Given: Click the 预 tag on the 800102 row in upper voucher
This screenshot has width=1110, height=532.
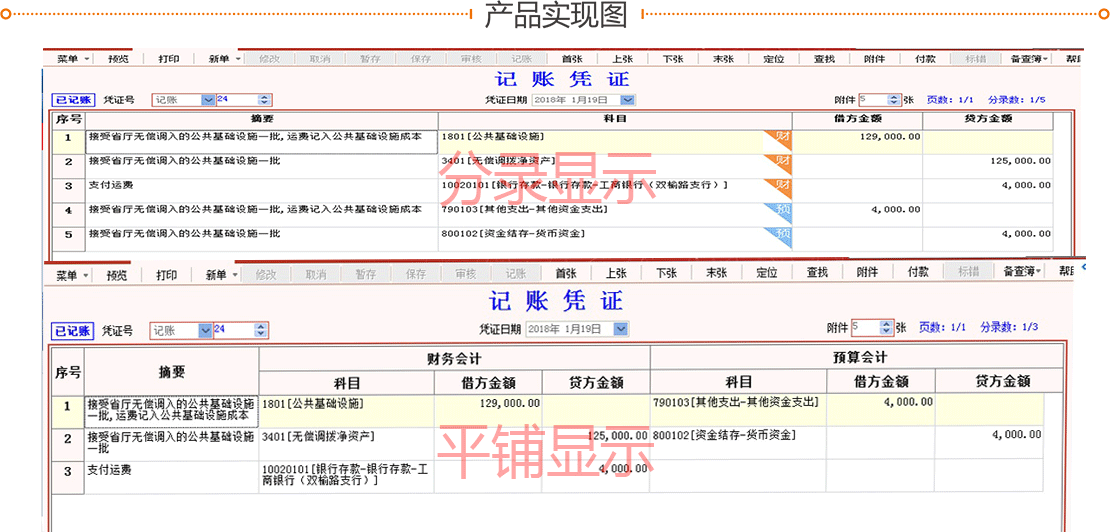Looking at the screenshot, I should click(x=779, y=235).
